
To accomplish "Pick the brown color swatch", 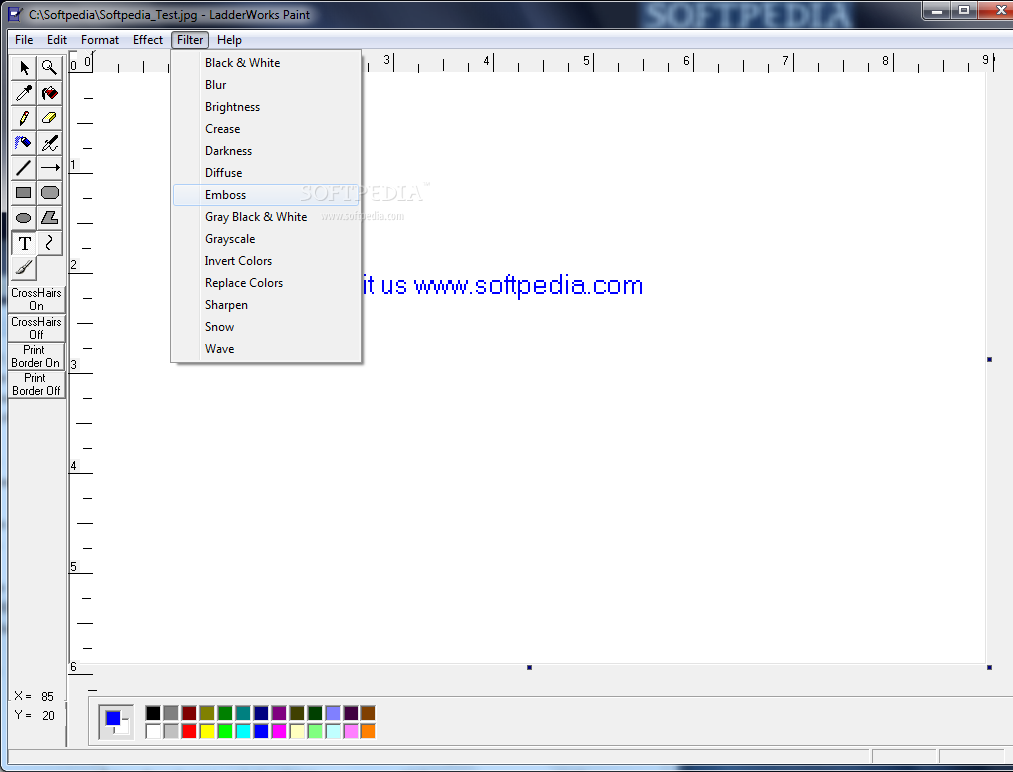I will 368,713.
